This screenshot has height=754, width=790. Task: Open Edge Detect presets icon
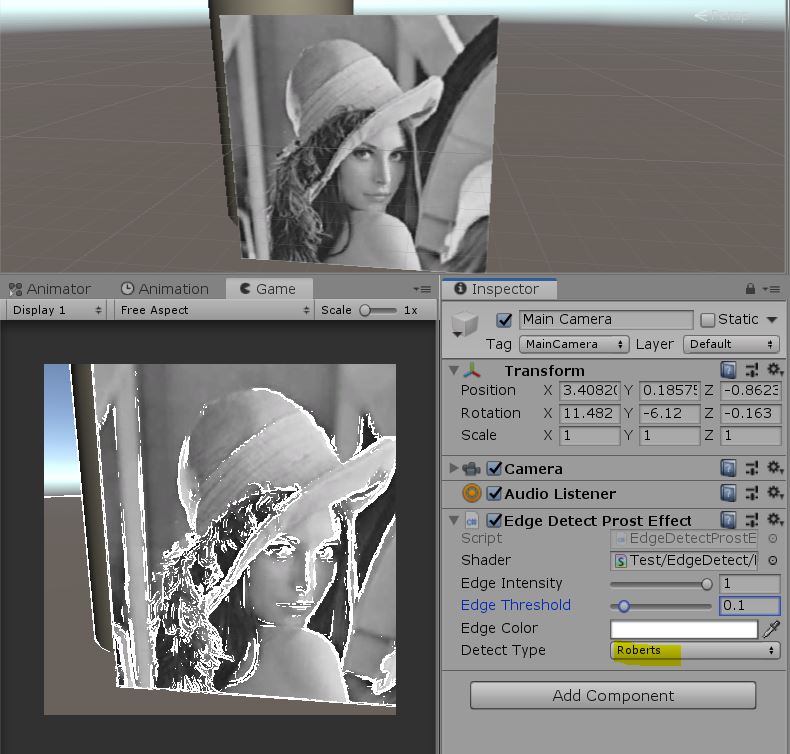[x=752, y=520]
